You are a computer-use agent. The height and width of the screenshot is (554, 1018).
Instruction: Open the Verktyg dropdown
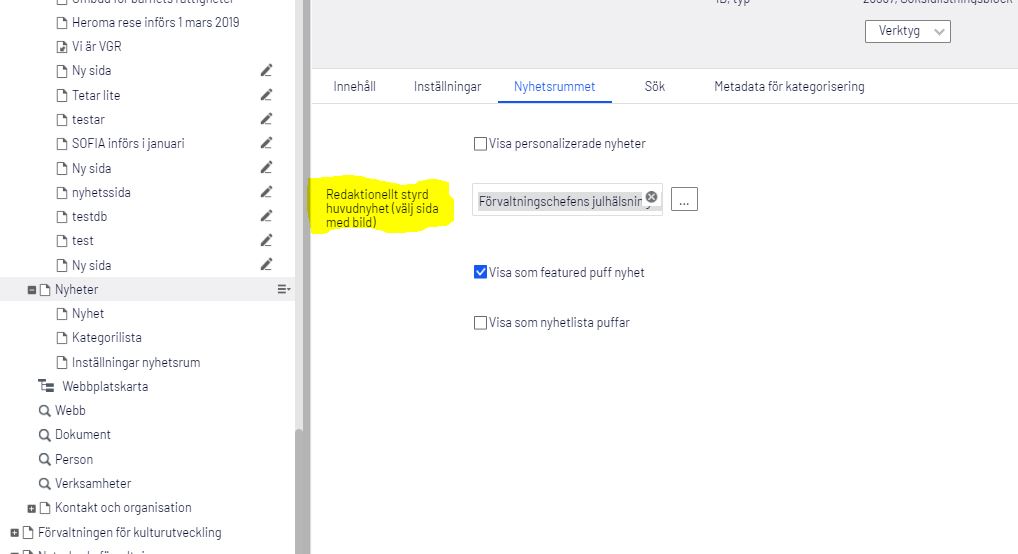pyautogui.click(x=908, y=31)
